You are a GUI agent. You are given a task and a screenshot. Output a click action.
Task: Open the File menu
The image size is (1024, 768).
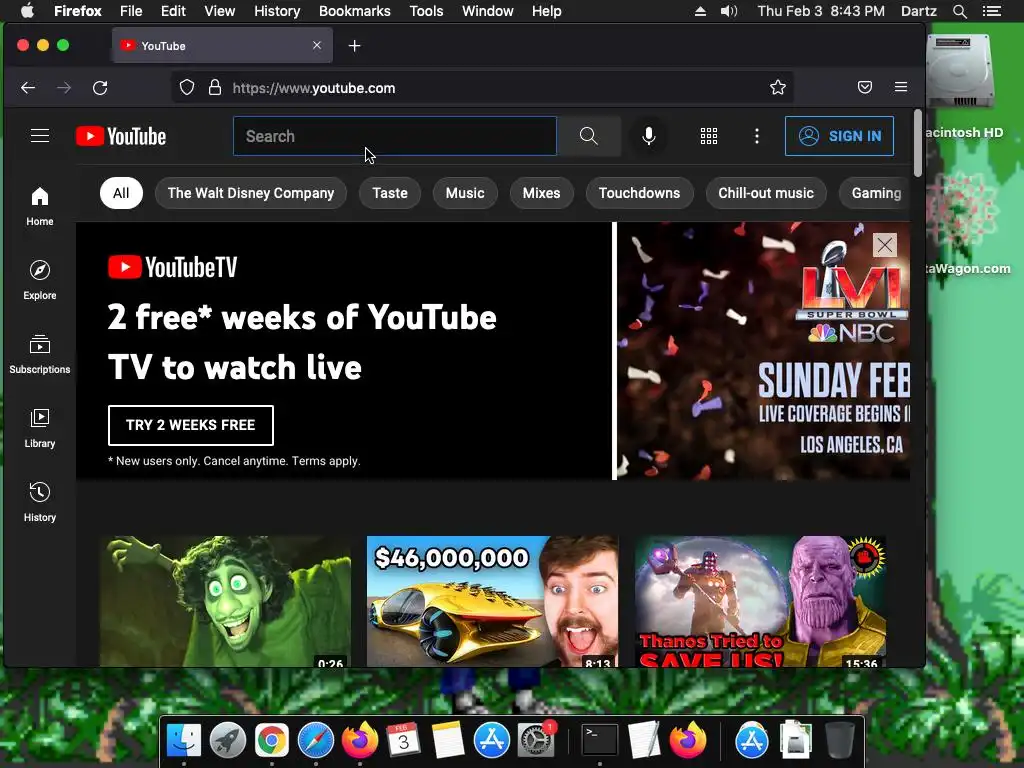(131, 11)
